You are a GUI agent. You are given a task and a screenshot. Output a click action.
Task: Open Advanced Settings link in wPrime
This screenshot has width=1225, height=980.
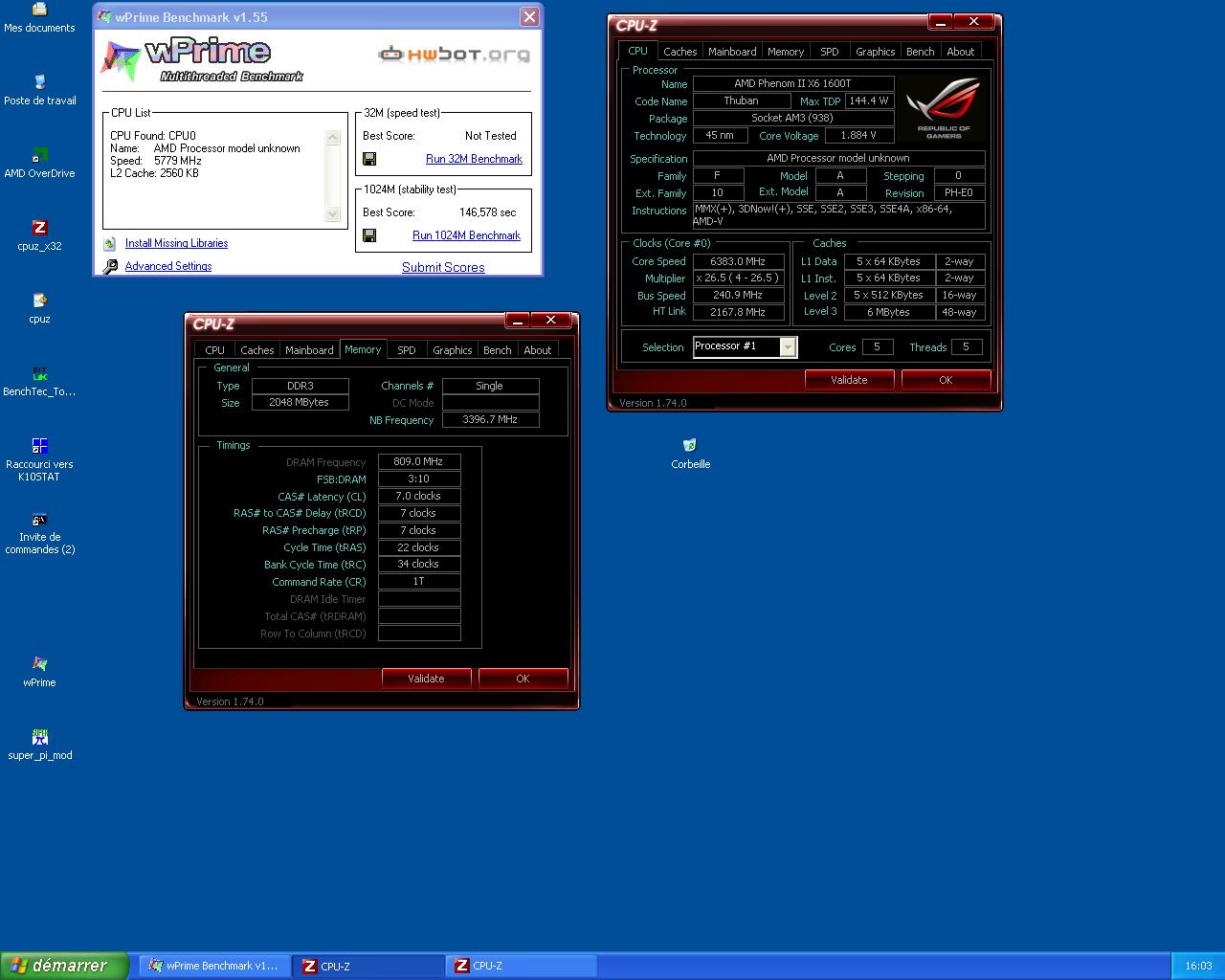tap(168, 266)
